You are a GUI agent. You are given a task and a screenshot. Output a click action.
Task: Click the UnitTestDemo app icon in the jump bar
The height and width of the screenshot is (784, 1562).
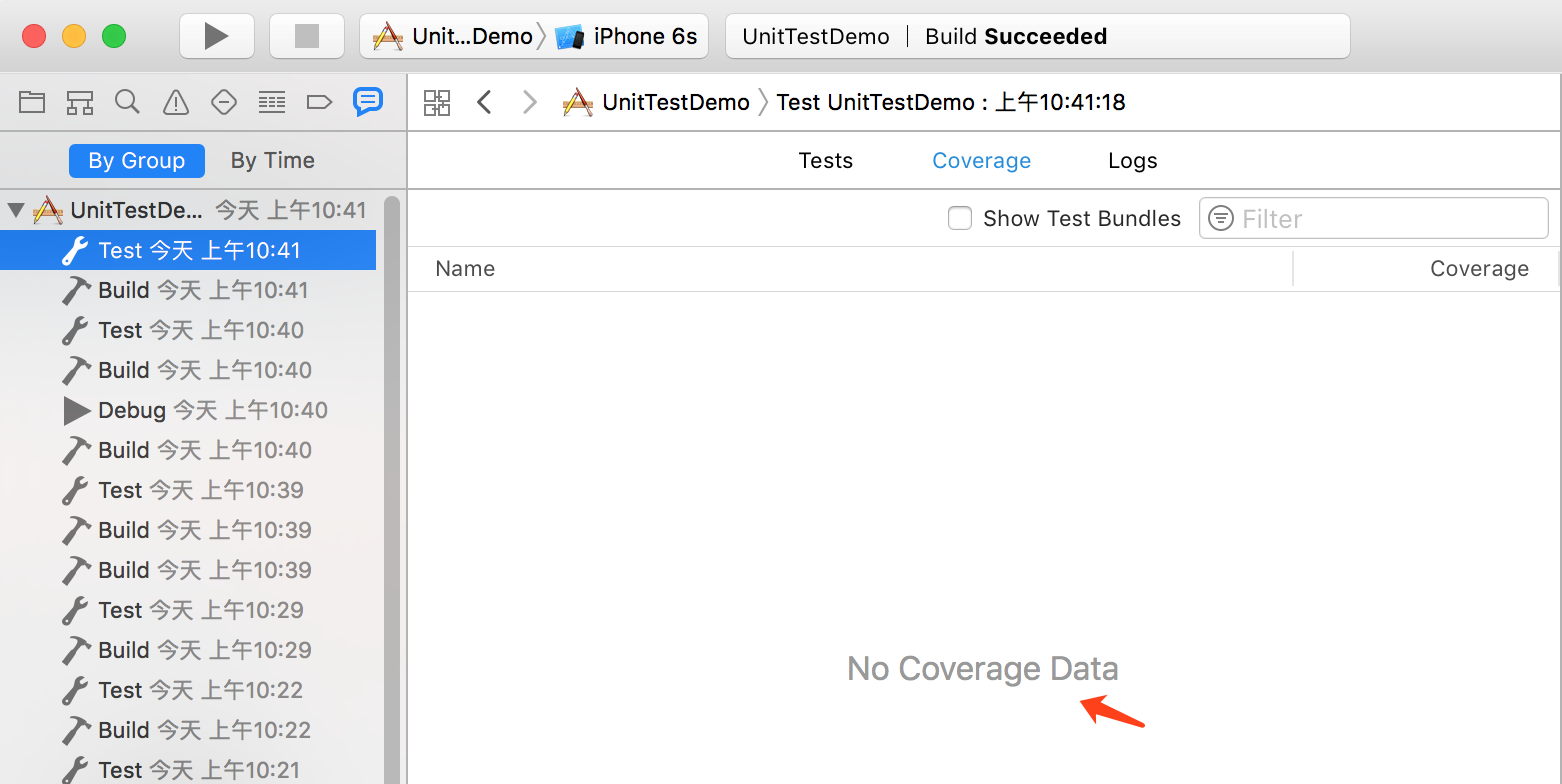pos(578,102)
